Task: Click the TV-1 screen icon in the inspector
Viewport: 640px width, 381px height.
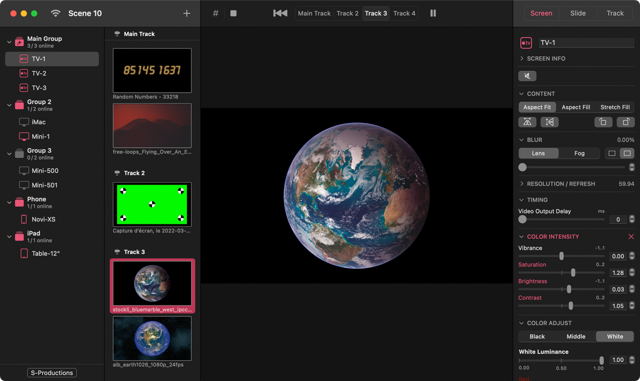Action: point(526,43)
